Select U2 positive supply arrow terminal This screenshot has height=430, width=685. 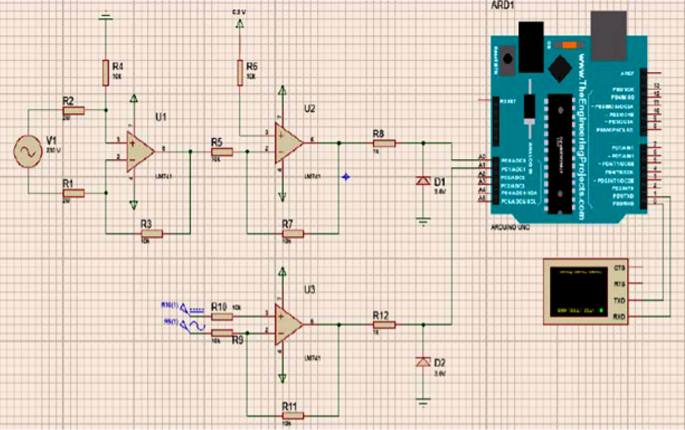tap(282, 90)
